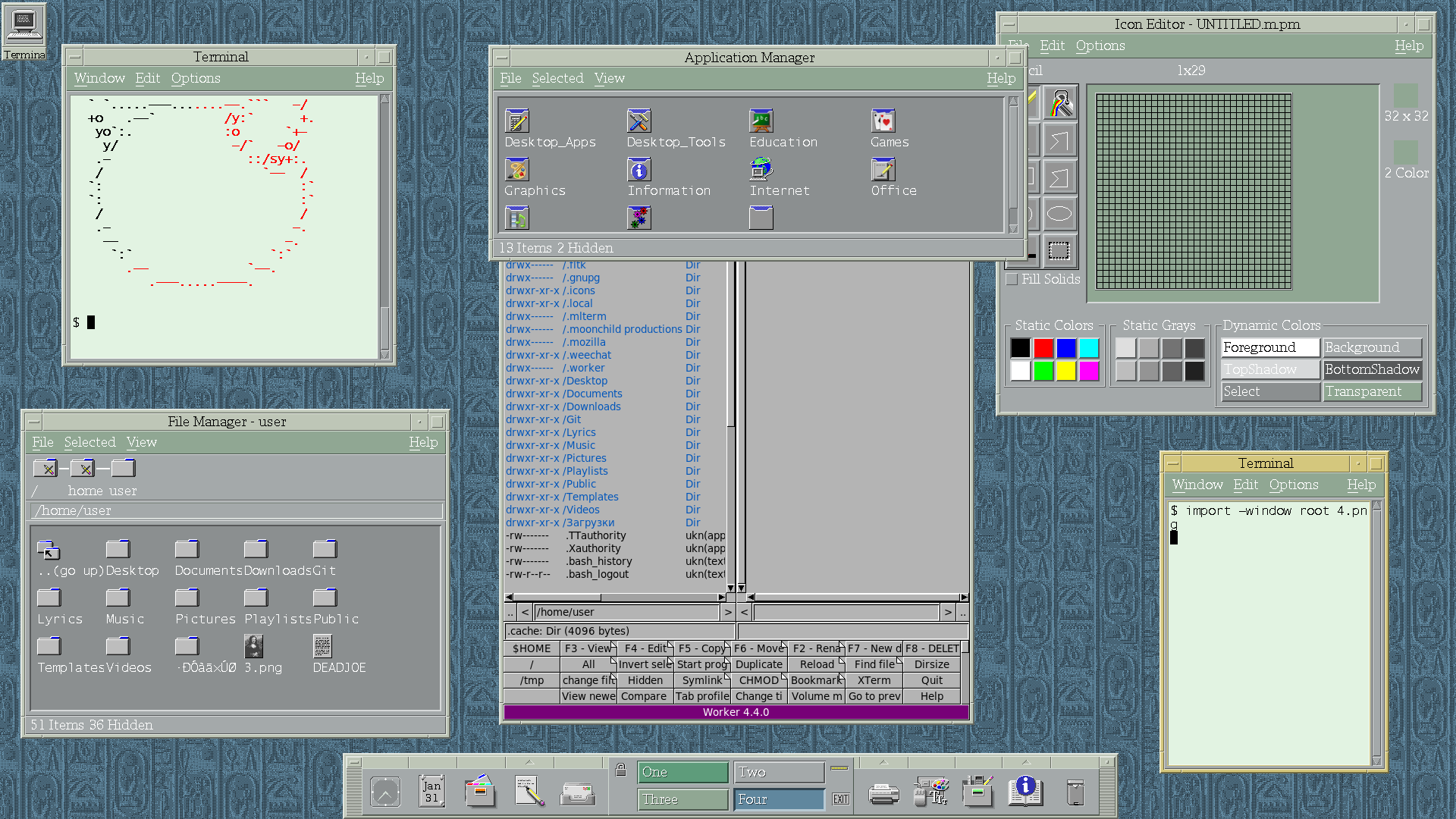
Task: Switch to workspace Two
Action: coord(780,772)
